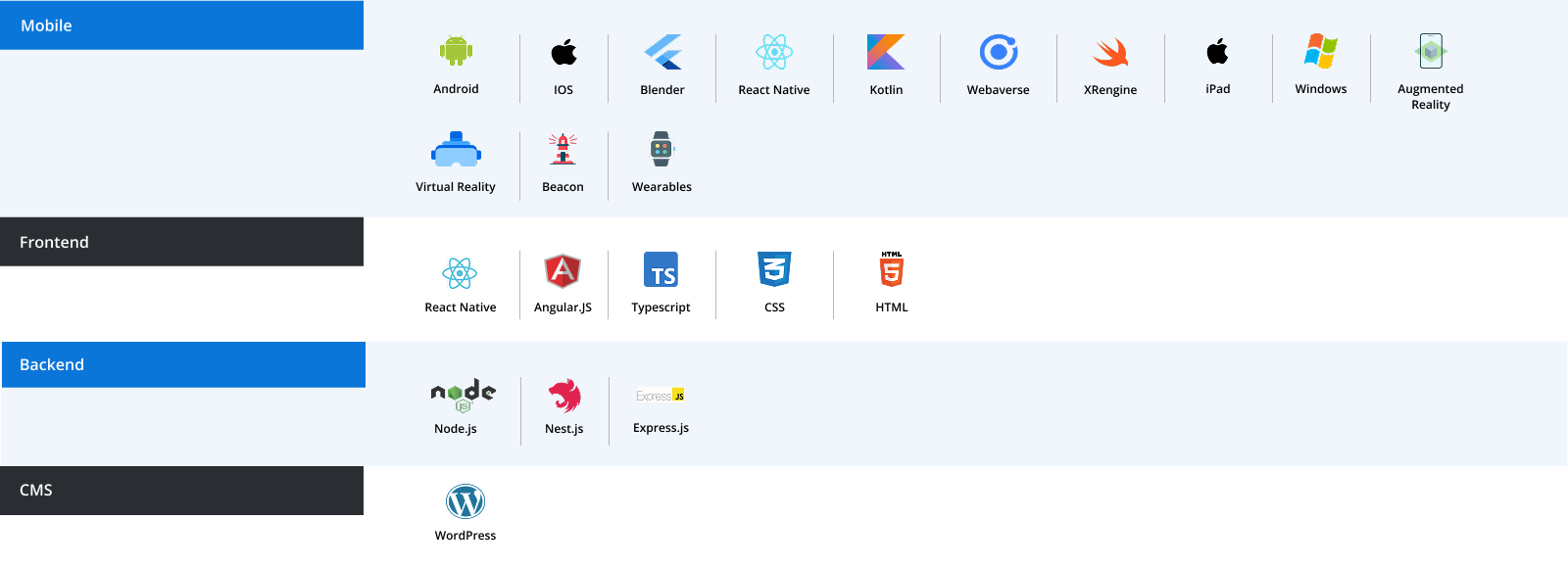Click the "Typescript" label text
Image resolution: width=1568 pixels, height=567 pixels.
[x=661, y=307]
